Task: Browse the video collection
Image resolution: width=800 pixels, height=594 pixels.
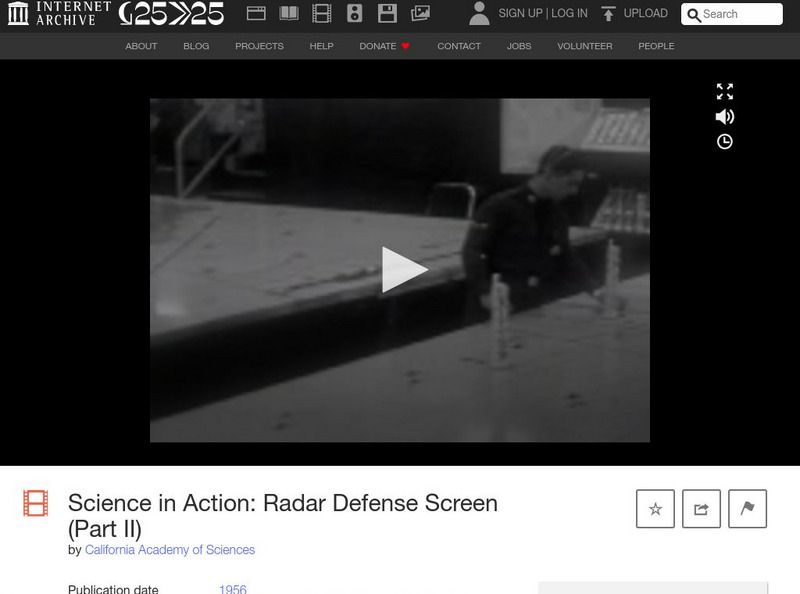Action: click(x=320, y=13)
